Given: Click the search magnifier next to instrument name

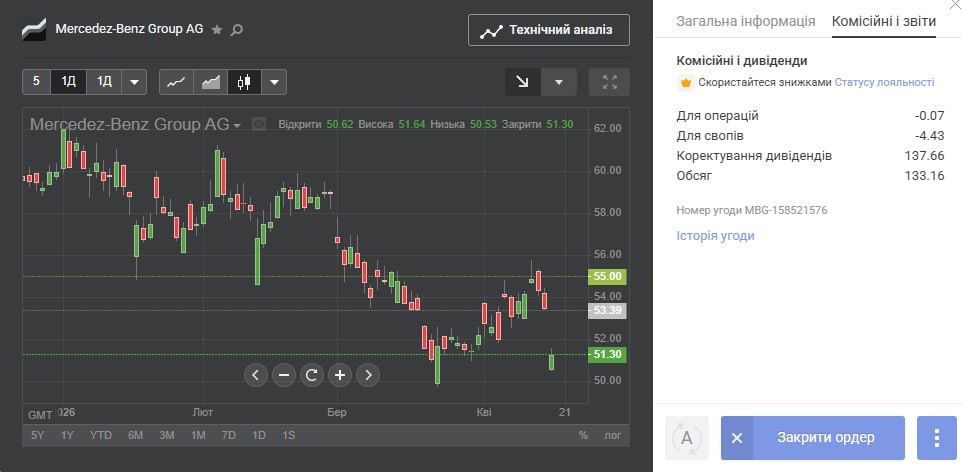Looking at the screenshot, I should click(x=237, y=30).
